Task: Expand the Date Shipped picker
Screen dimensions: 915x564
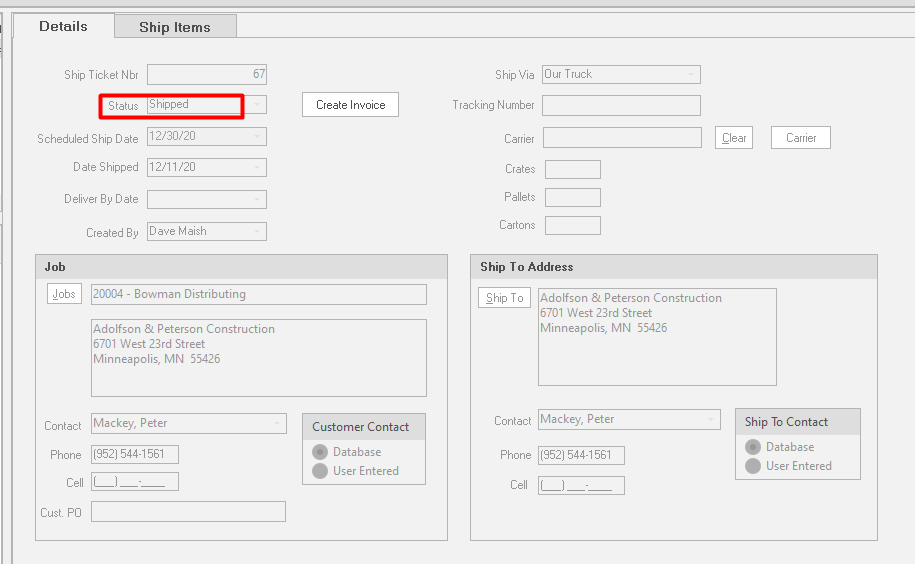Action: (x=257, y=167)
